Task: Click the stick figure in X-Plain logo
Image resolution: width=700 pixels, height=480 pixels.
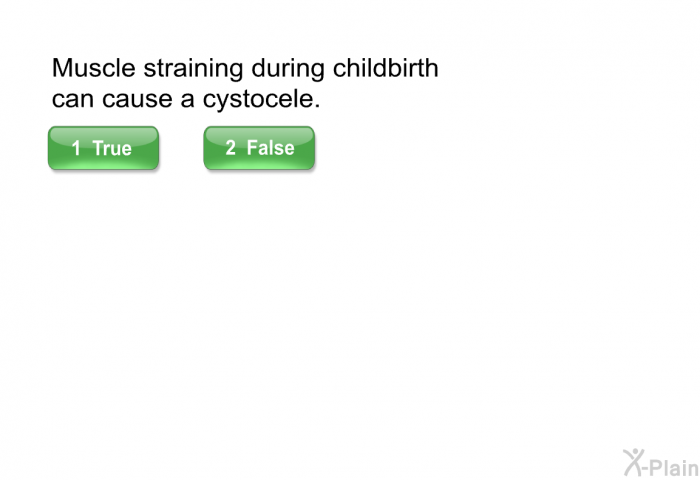Action: click(x=633, y=462)
